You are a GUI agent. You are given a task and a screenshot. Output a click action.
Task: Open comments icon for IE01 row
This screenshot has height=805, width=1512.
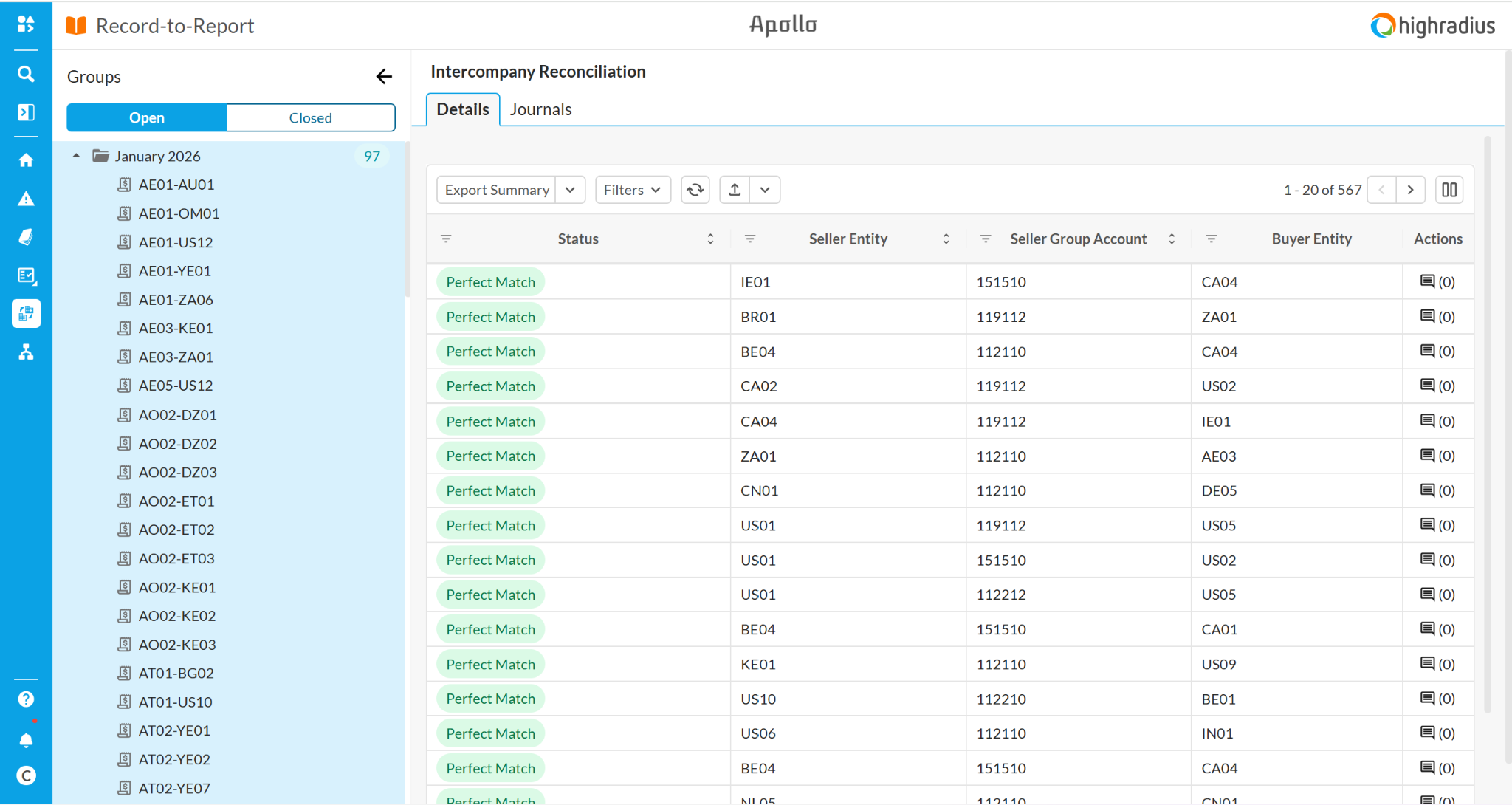point(1428,281)
